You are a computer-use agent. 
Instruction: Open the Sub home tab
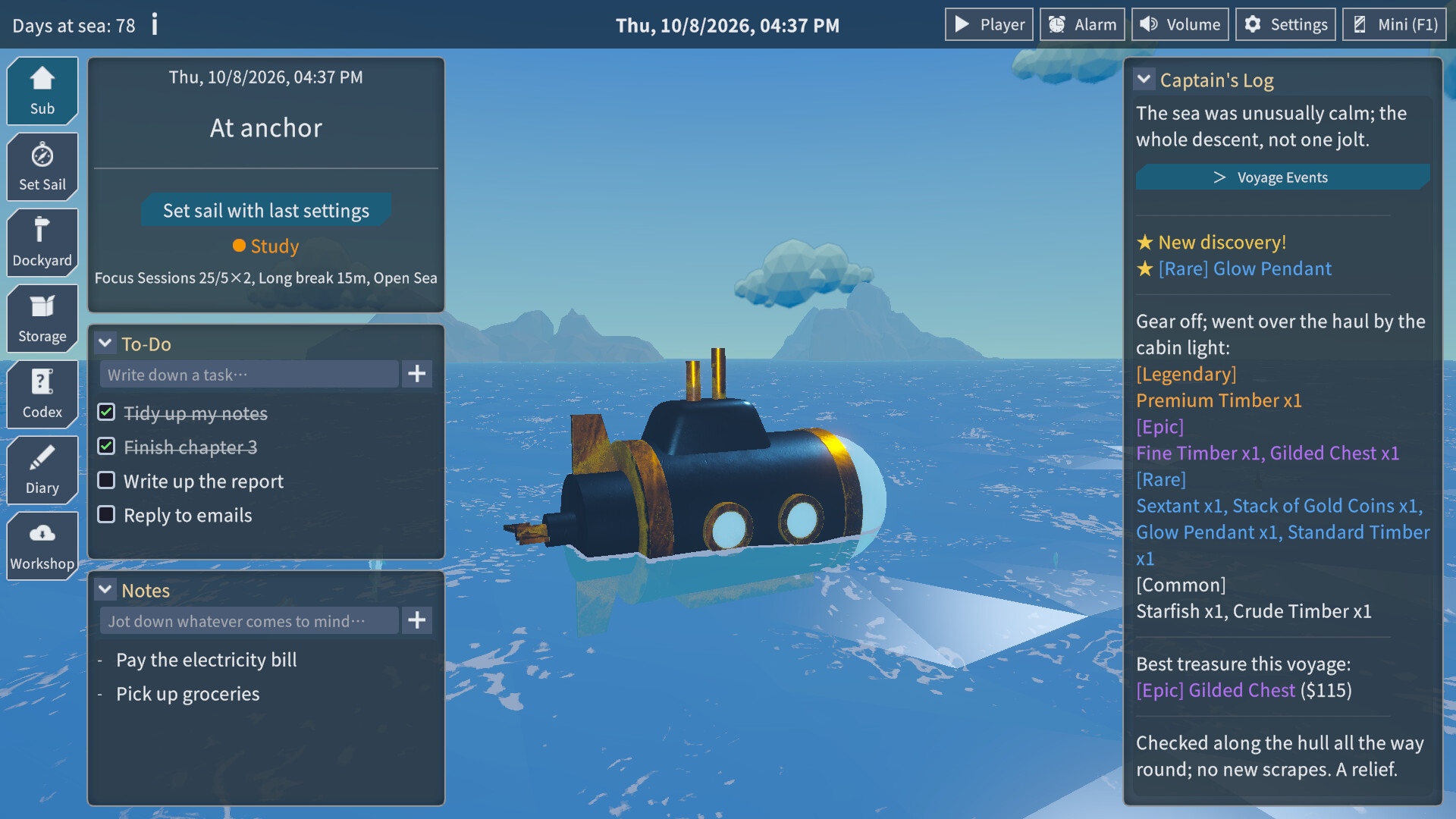coord(42,91)
